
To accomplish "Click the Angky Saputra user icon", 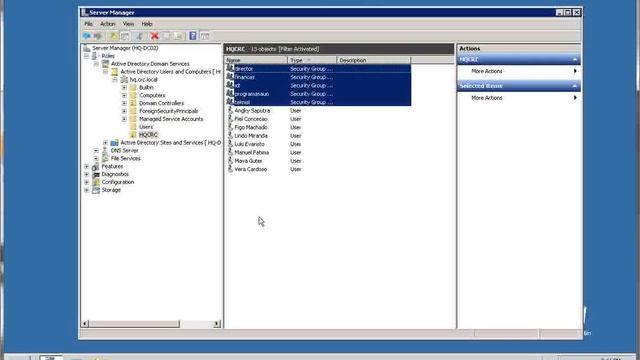I will coord(230,111).
